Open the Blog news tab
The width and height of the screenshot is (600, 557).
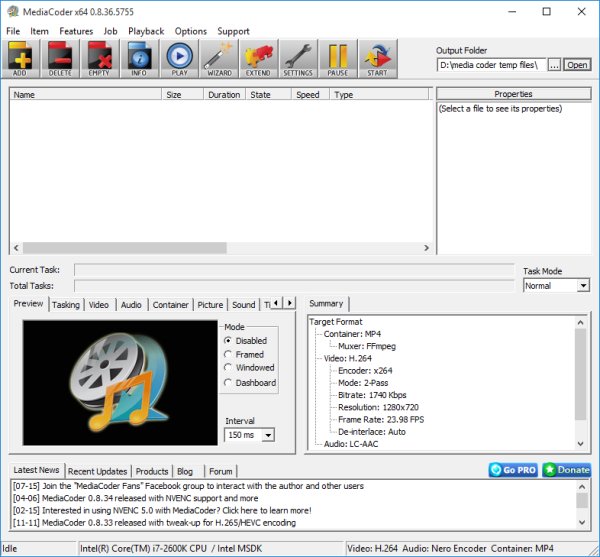185,471
